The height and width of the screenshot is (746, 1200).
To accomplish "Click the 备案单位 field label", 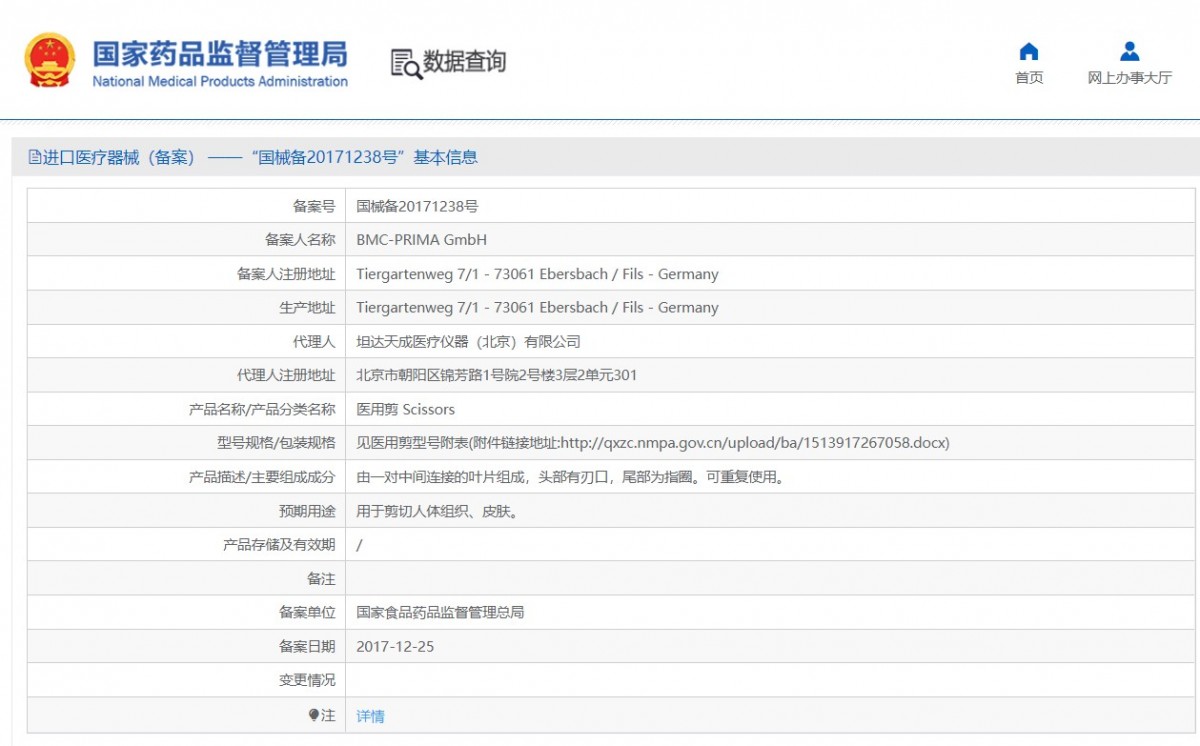I will 307,612.
